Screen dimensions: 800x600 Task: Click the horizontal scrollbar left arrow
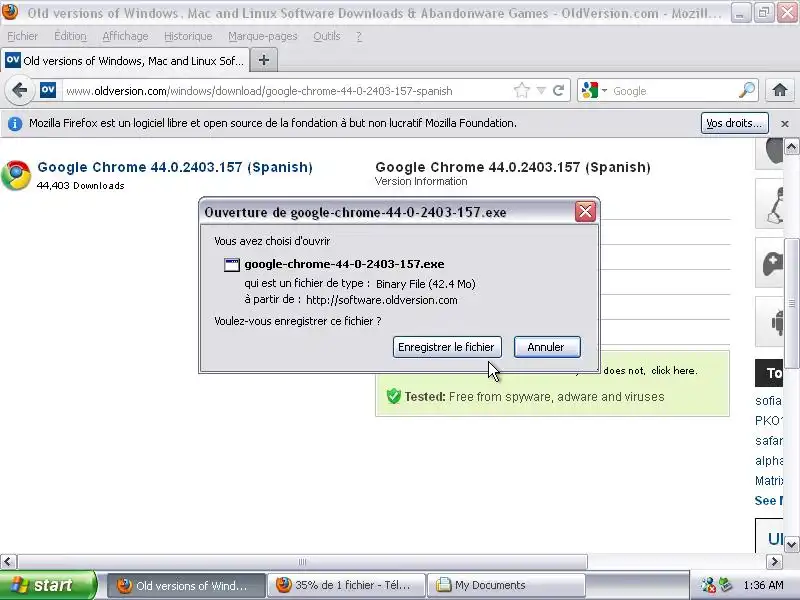[8, 561]
